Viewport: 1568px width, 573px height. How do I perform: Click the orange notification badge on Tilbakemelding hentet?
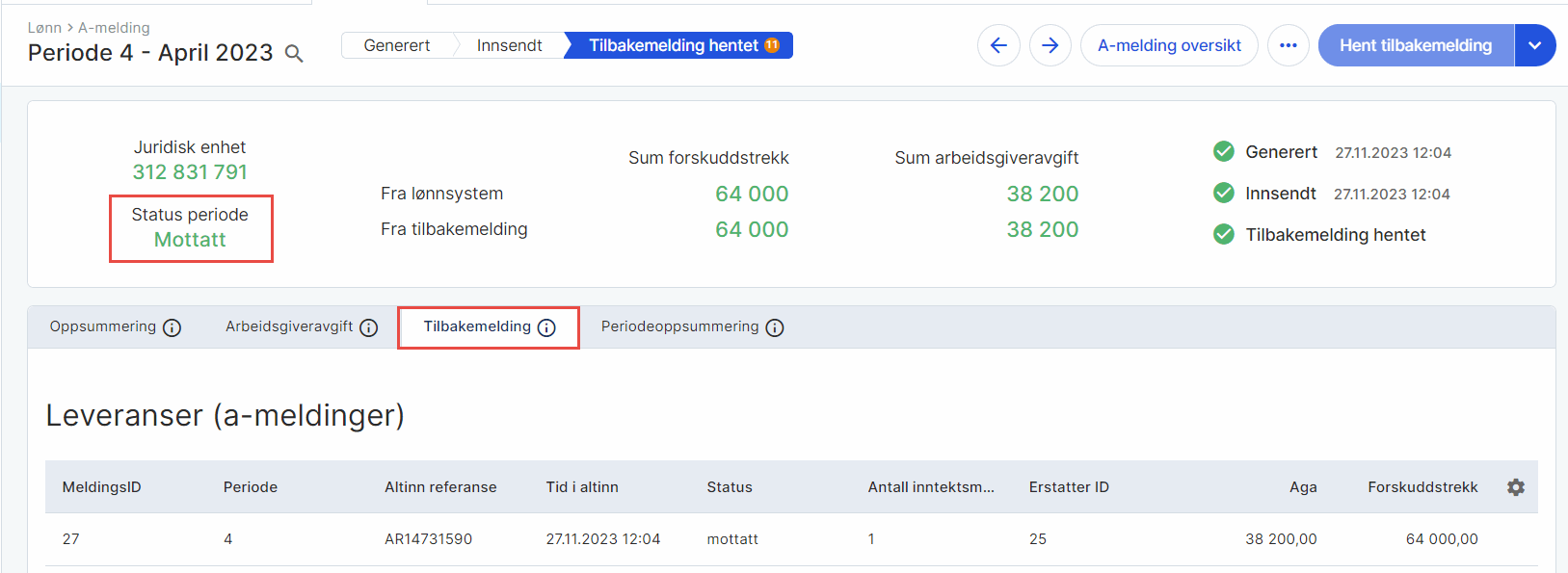click(x=772, y=45)
